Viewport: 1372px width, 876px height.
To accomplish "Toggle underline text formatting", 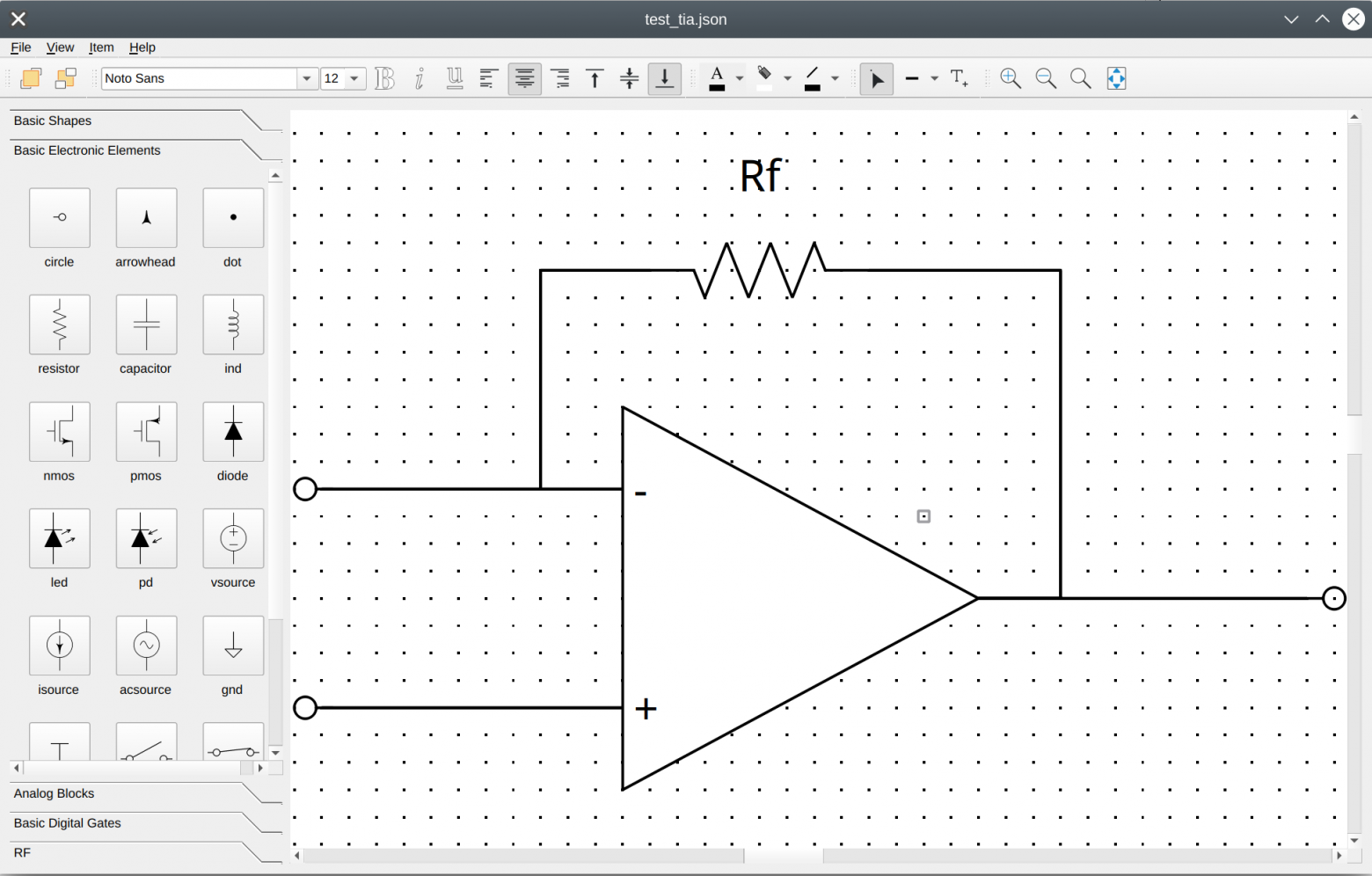I will tap(454, 78).
